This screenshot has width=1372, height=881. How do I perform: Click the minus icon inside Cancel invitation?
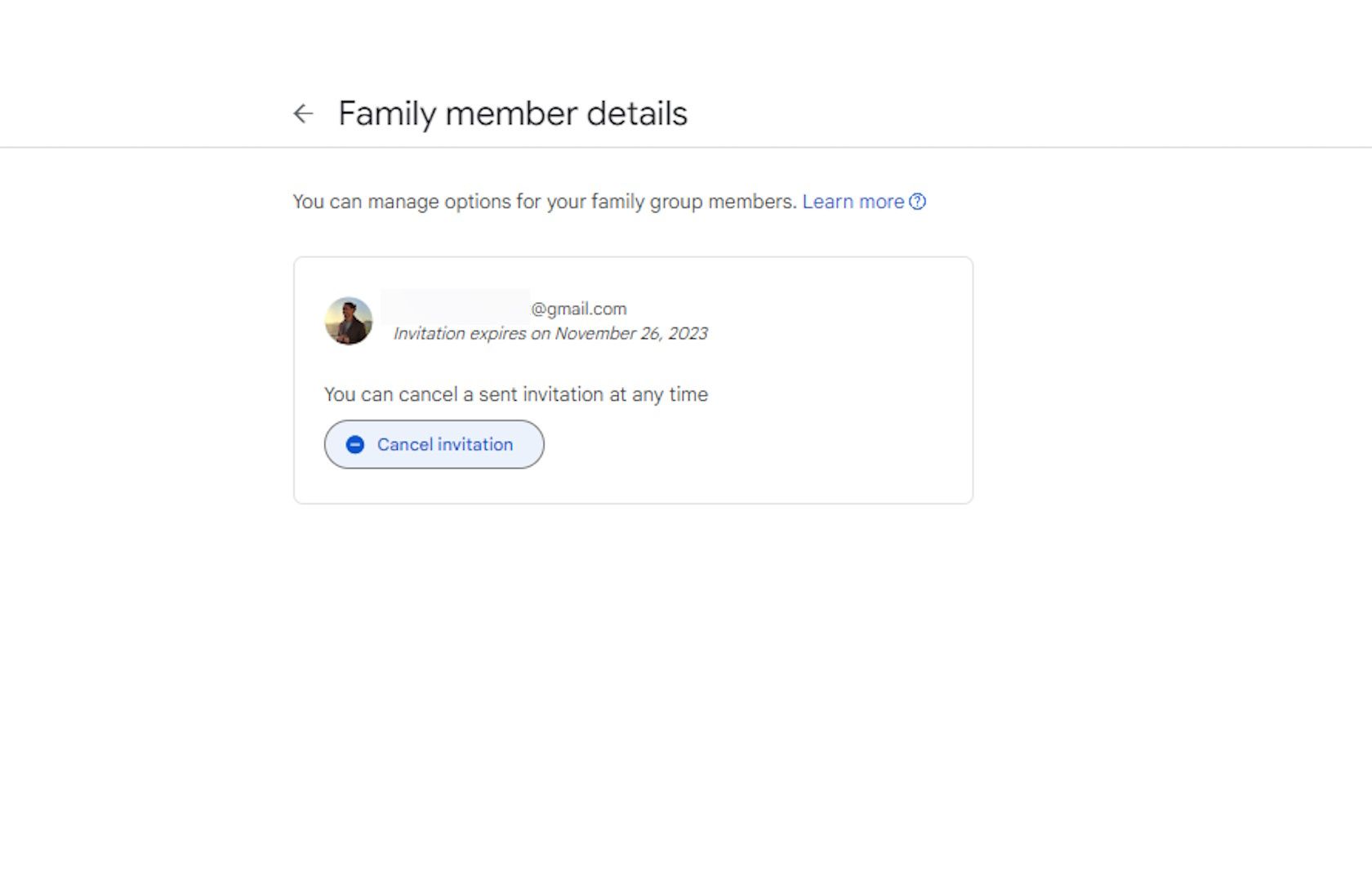(x=354, y=444)
